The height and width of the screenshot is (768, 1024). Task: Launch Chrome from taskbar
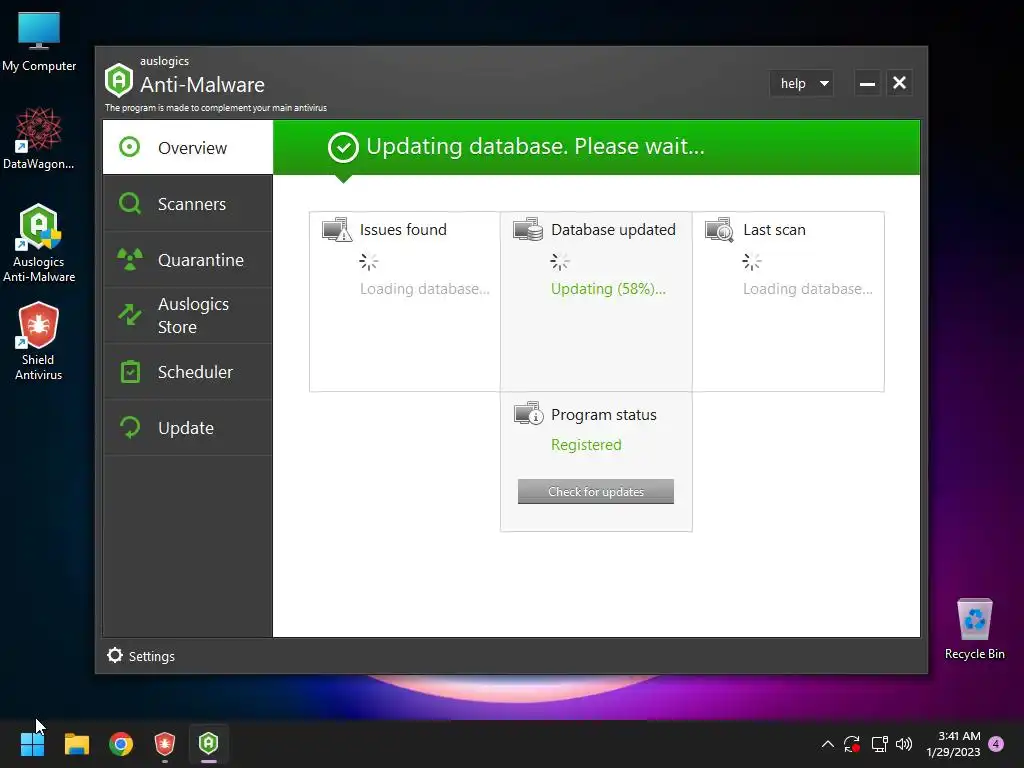(x=121, y=744)
